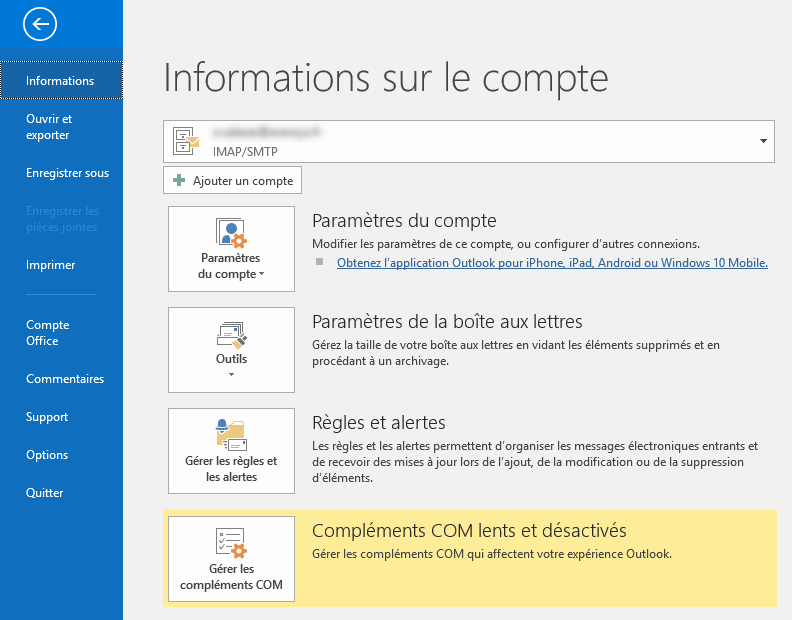Click the Outils mailbox tools icon
This screenshot has width=792, height=620.
coord(231,334)
